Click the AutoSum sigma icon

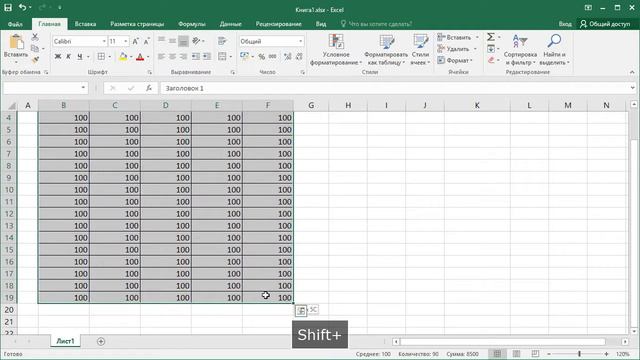coord(491,37)
